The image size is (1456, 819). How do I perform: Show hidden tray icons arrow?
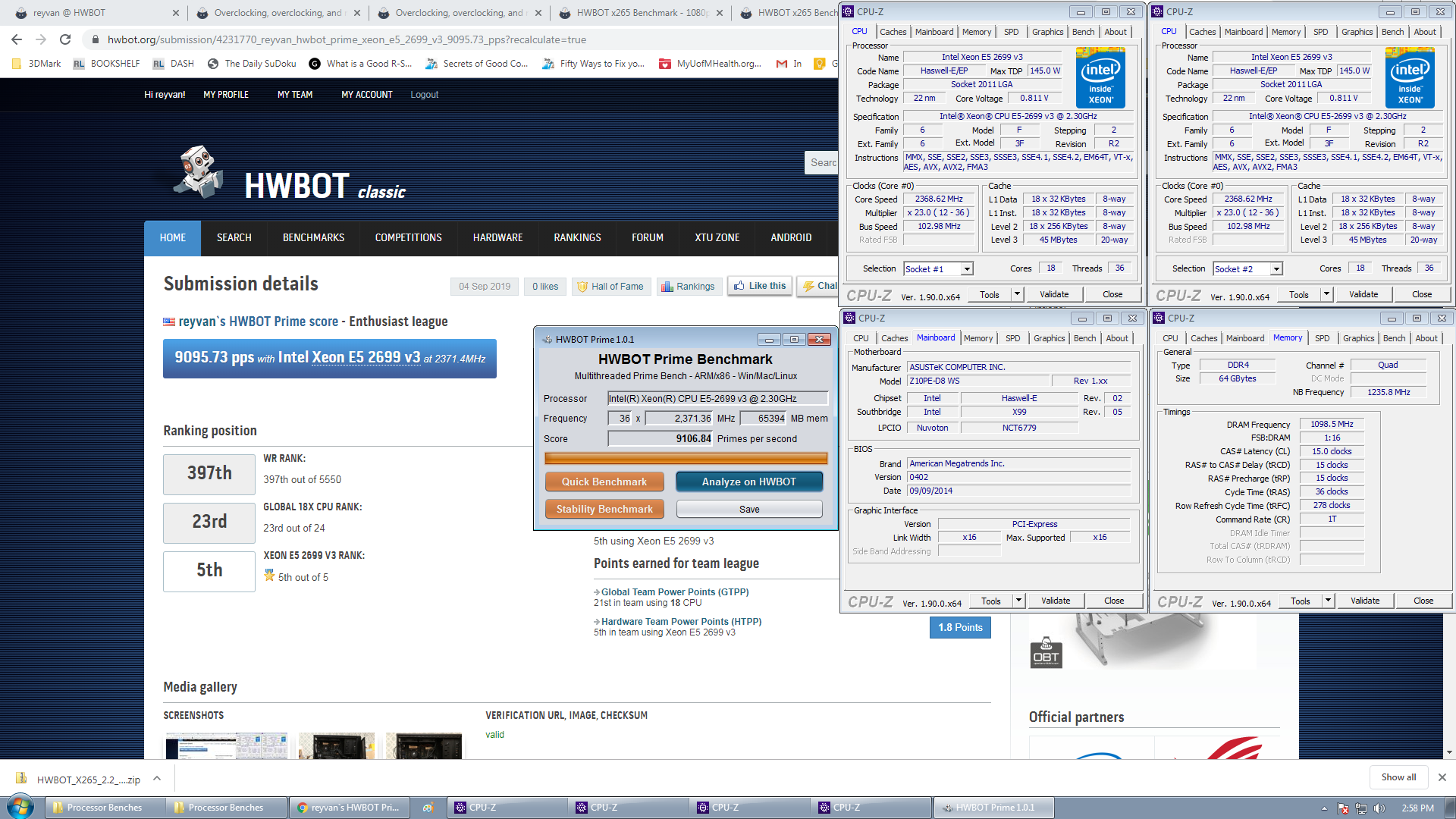1324,808
